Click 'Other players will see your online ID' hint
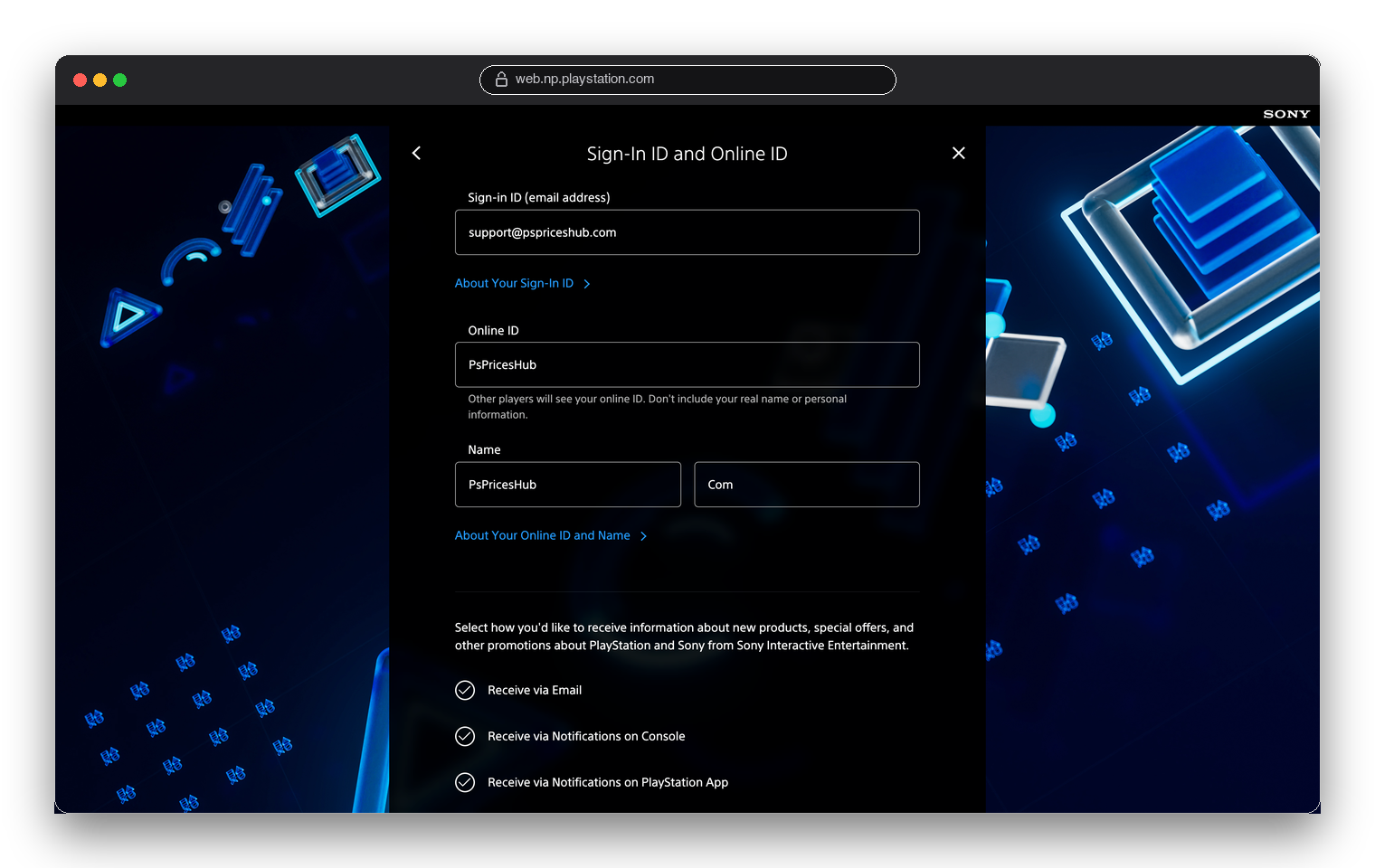The width and height of the screenshot is (1375, 868). (x=658, y=407)
